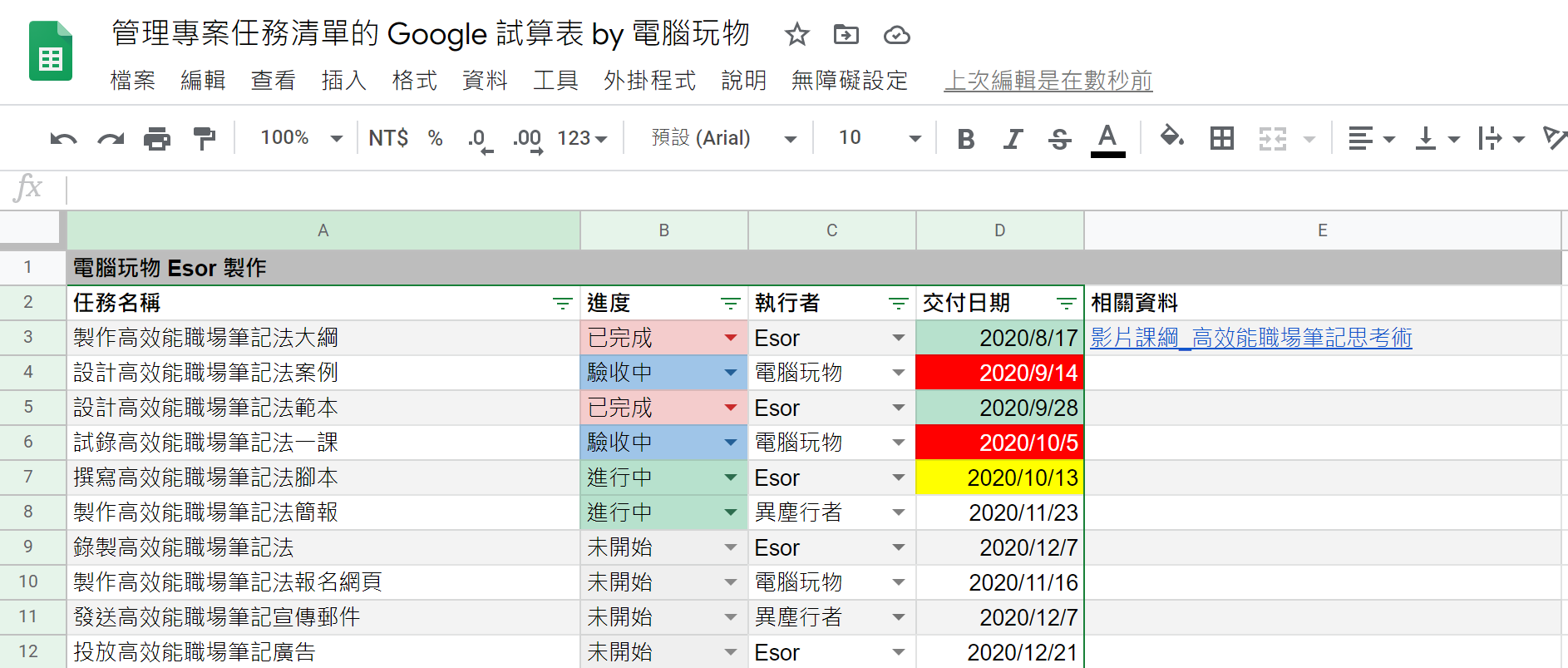Format cell as percent
The width and height of the screenshot is (1568, 668).
(x=435, y=138)
